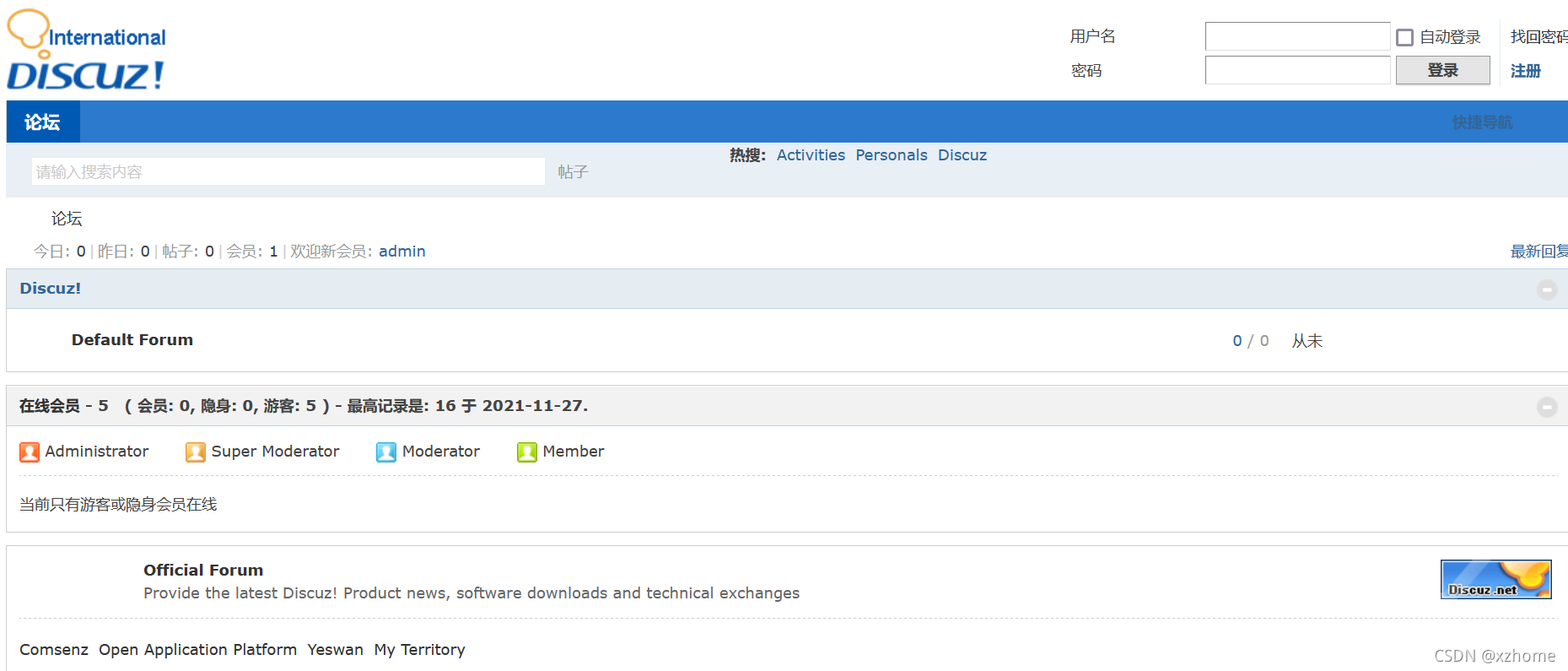Viewport: 1568px width, 671px height.
Task: Open the 帖子 search type dropdown
Action: (x=573, y=172)
